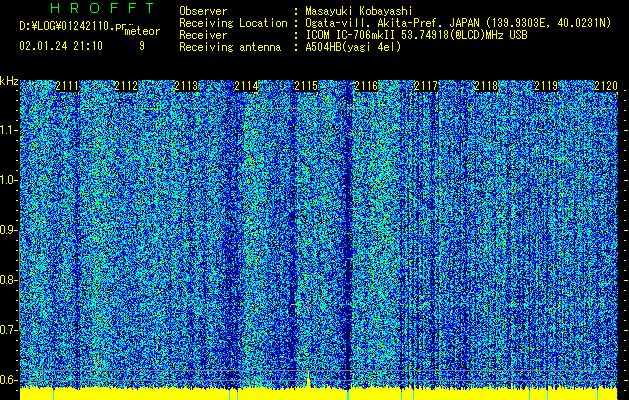Click the red meteor echo dot near 0.75 kHz
629x400 pixels.
(308, 306)
